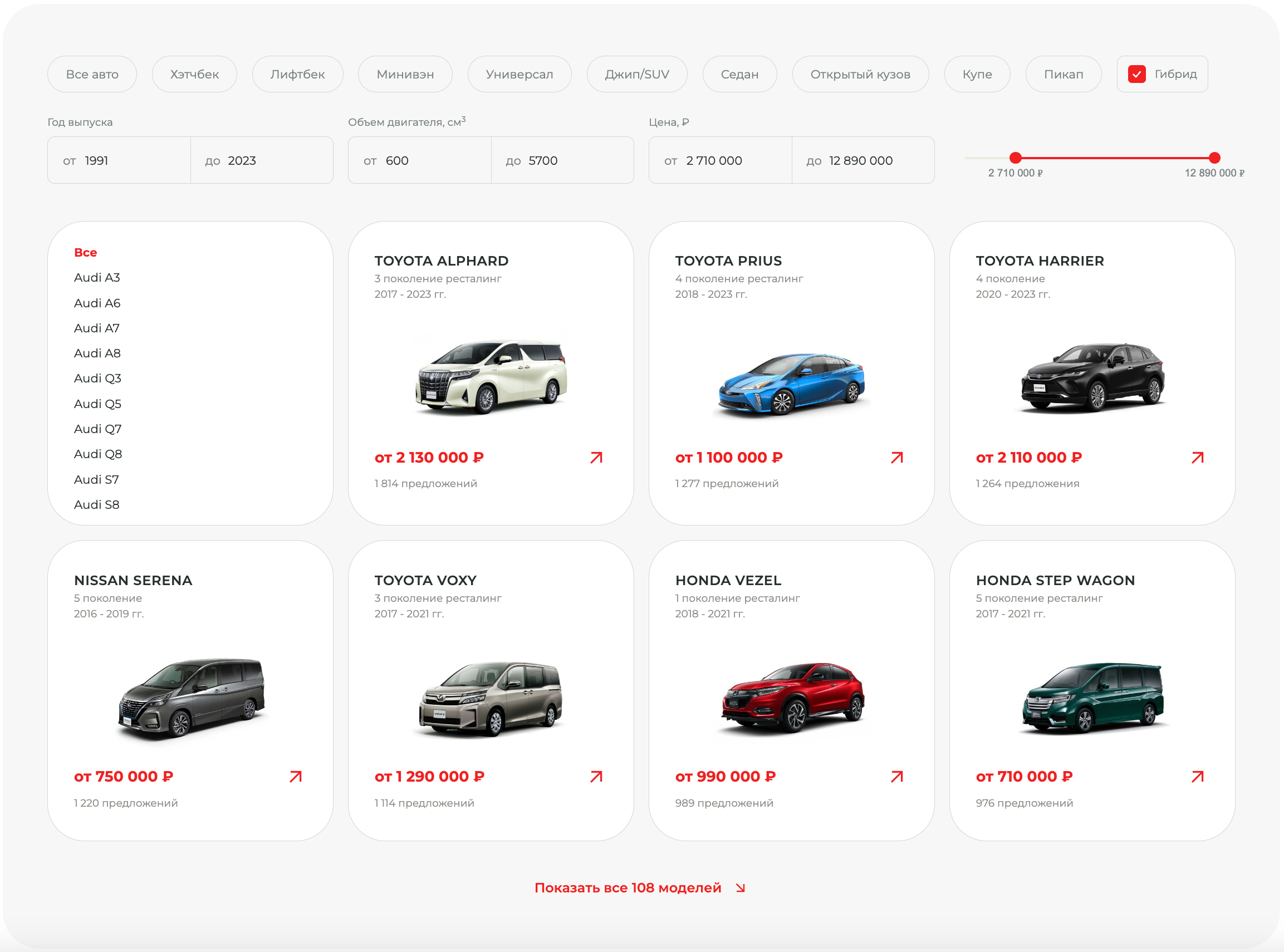Choose Audi Q5 in the model list
Screen dimensions: 1284x952
[x=97, y=404]
